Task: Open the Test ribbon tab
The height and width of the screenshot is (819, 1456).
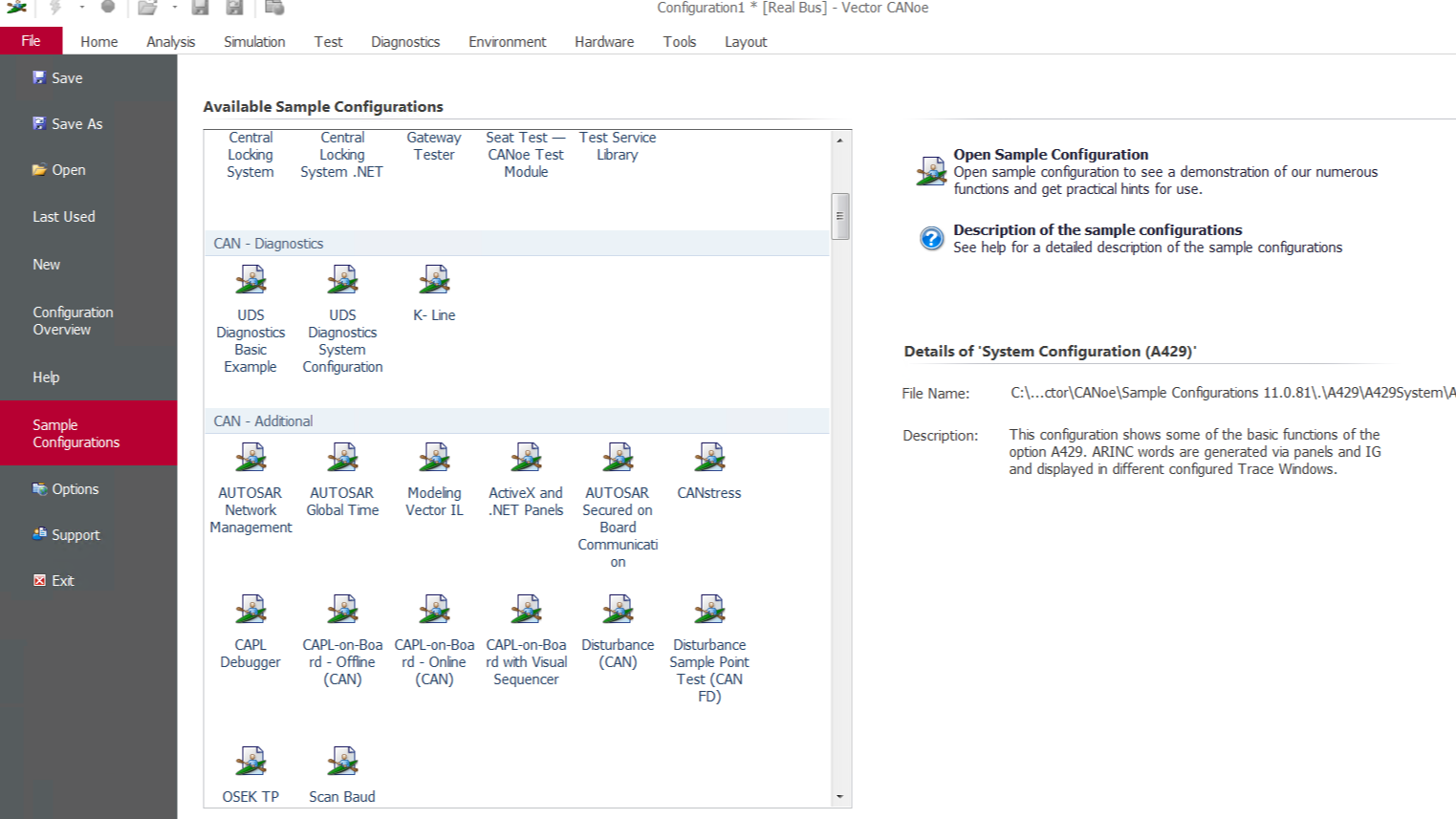Action: [x=328, y=42]
